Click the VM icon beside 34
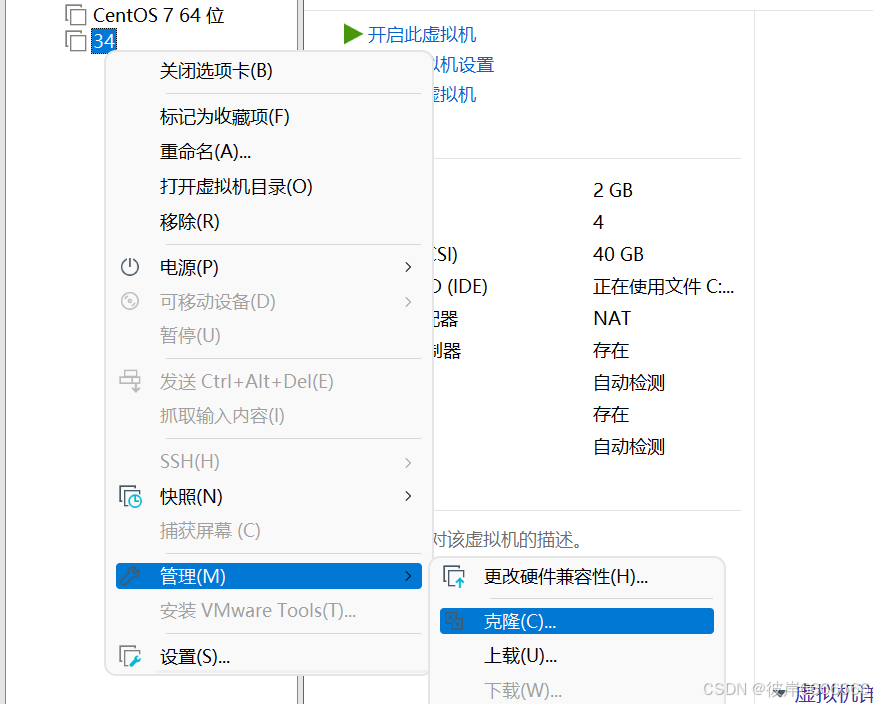Viewport: 873px width, 704px height. 76,41
